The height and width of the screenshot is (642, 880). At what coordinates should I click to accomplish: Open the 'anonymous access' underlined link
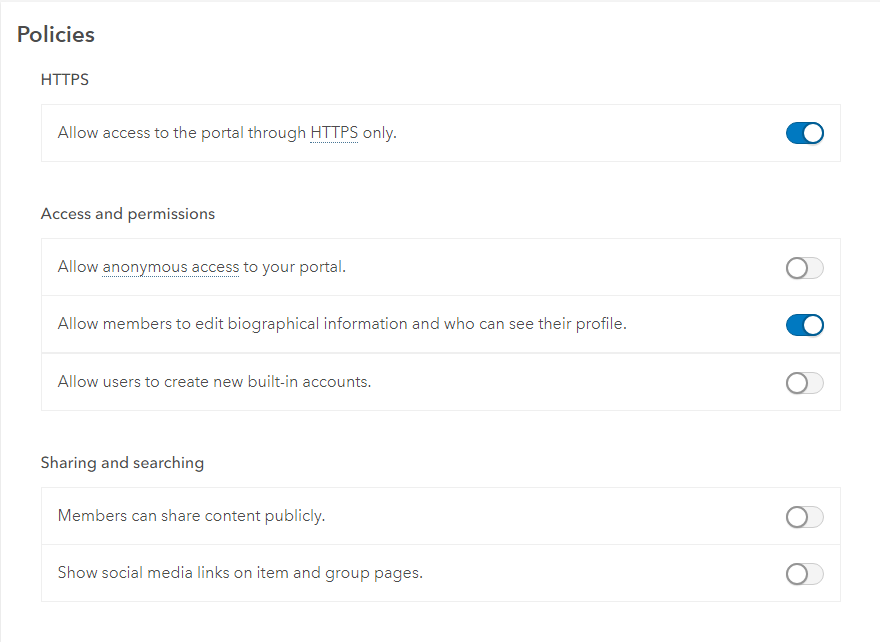pos(170,267)
